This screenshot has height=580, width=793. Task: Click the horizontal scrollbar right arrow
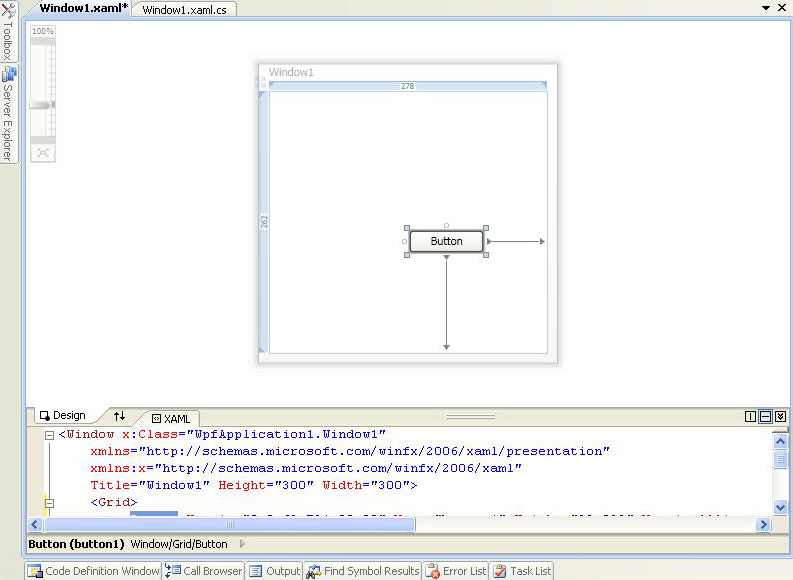point(763,525)
